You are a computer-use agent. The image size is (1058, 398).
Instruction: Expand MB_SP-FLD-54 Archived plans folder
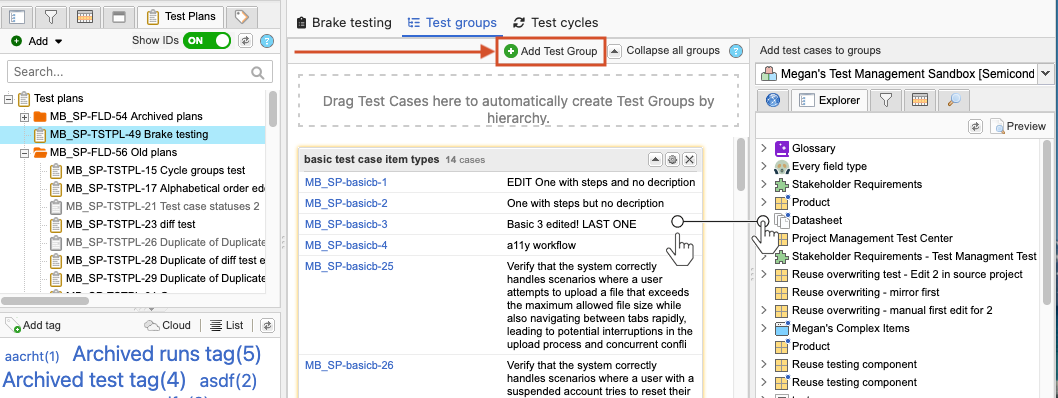[x=24, y=117]
